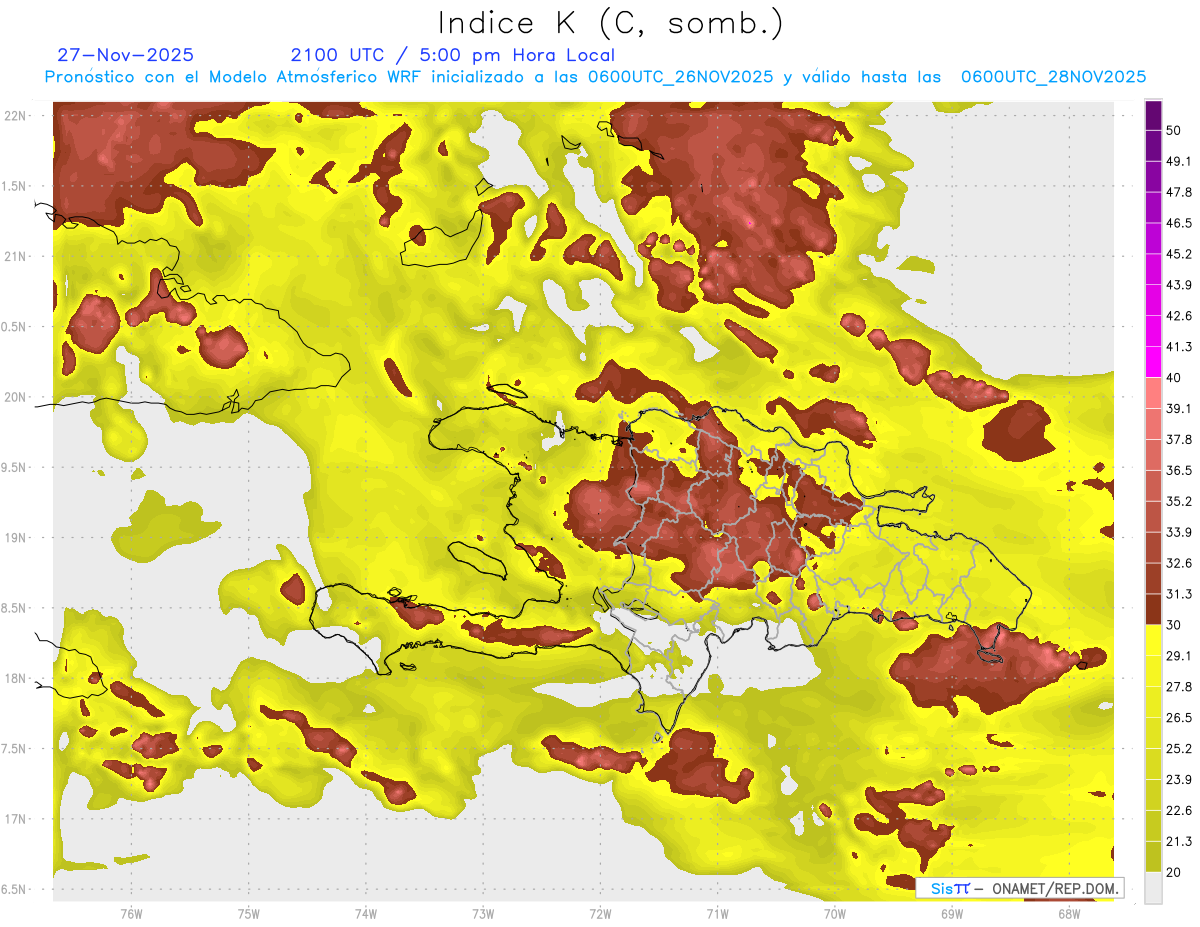Click the 32.6 legend value

pyautogui.click(x=1179, y=563)
